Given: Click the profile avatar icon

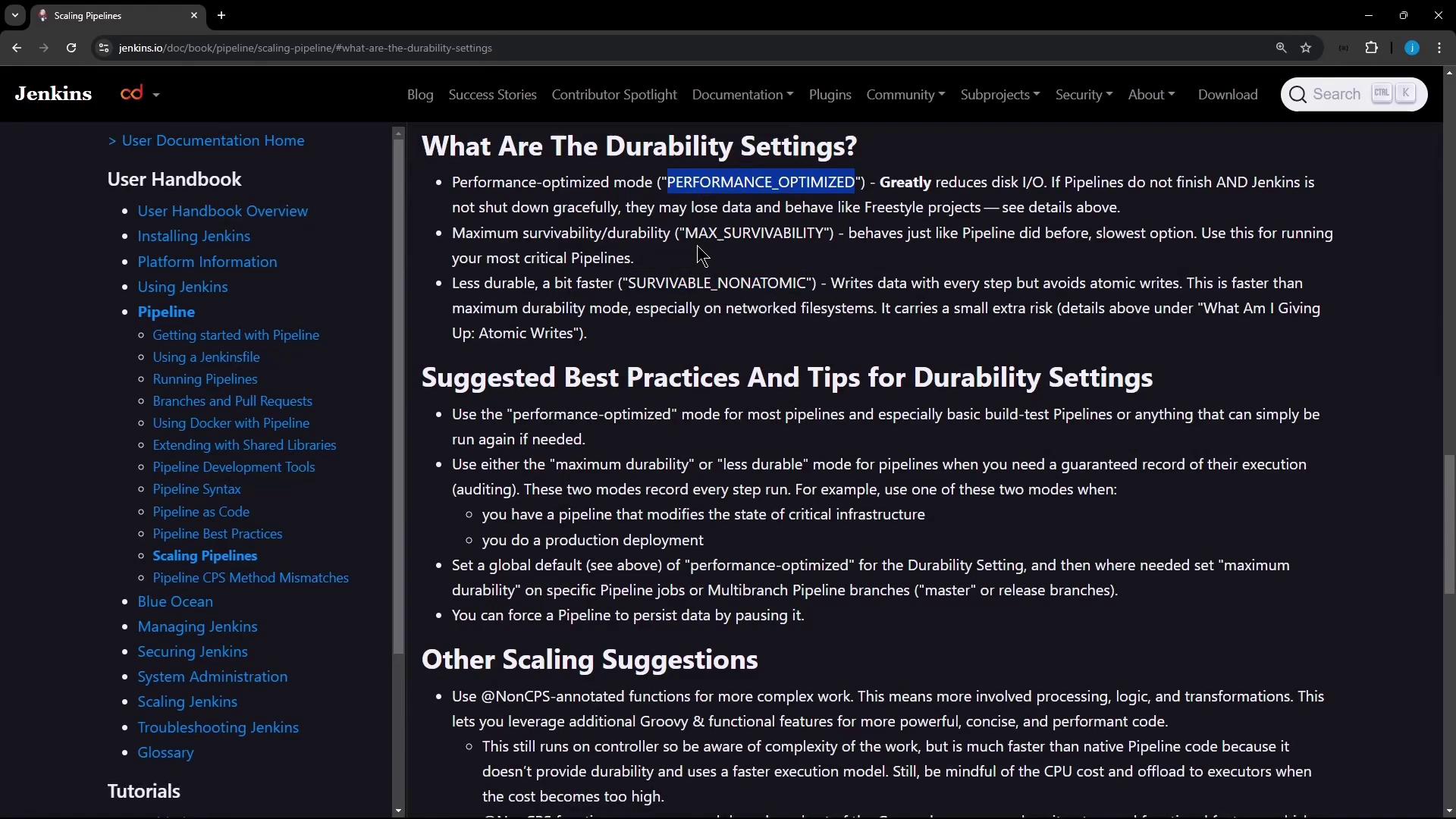Looking at the screenshot, I should 1411,48.
